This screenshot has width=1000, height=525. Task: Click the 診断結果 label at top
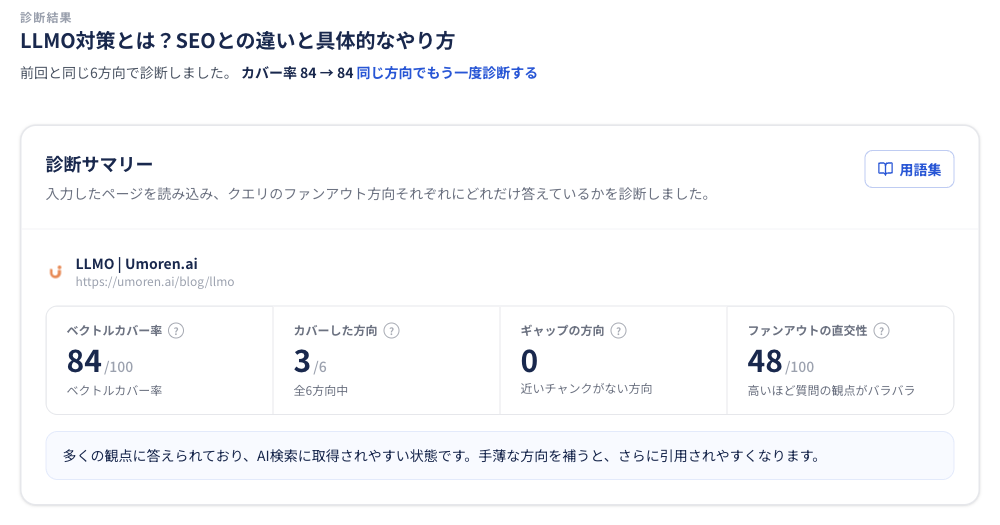click(46, 18)
